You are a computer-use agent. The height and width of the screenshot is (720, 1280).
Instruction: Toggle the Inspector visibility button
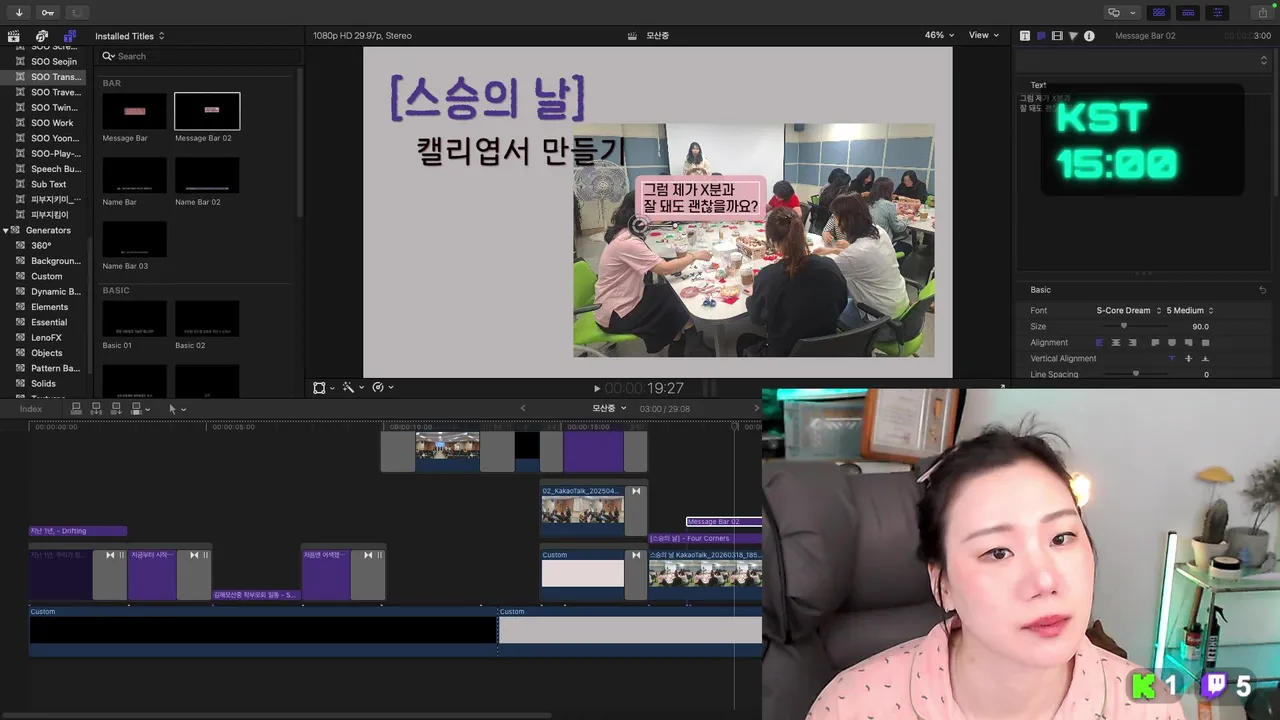click(1217, 12)
